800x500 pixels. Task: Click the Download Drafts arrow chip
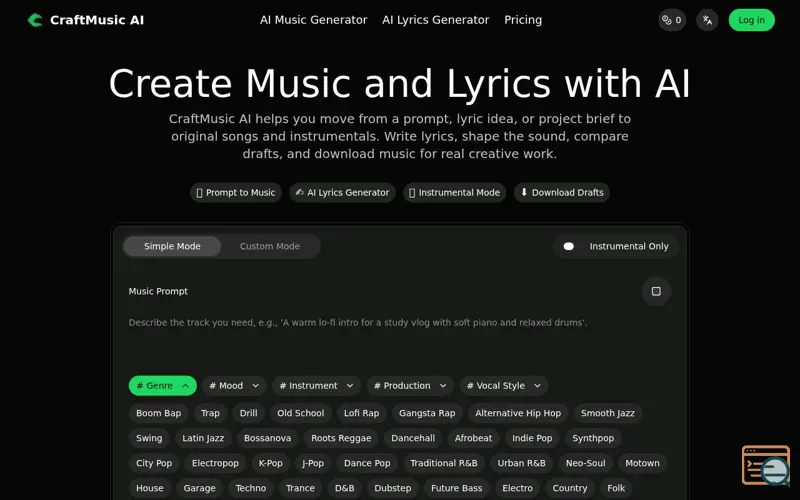562,192
